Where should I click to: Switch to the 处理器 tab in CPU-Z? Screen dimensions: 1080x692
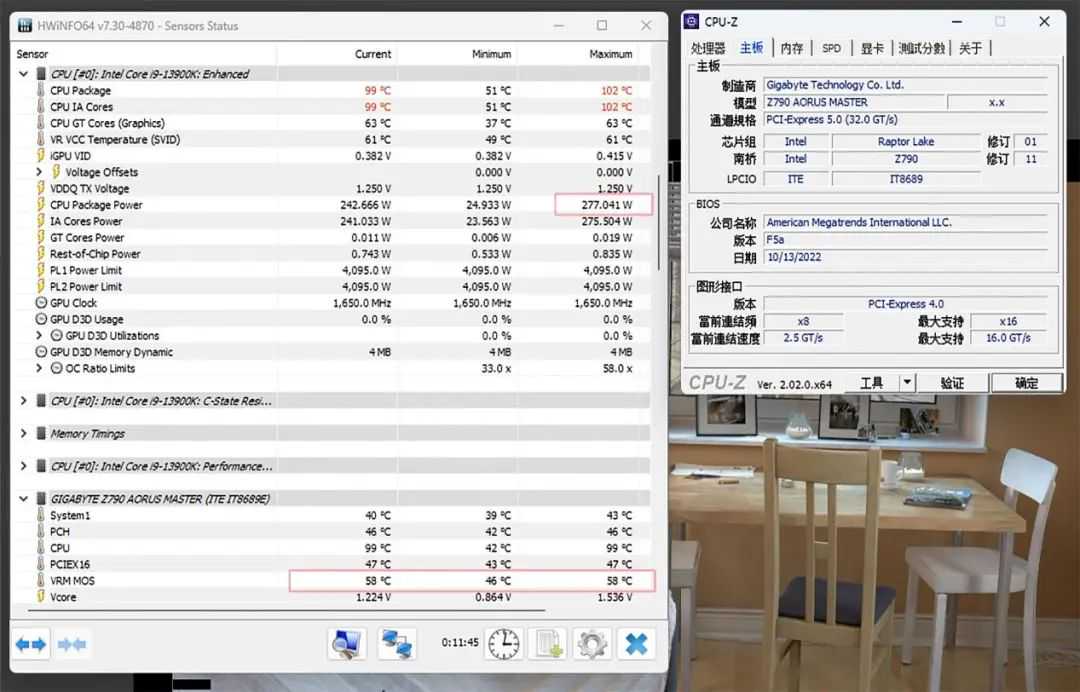[708, 48]
